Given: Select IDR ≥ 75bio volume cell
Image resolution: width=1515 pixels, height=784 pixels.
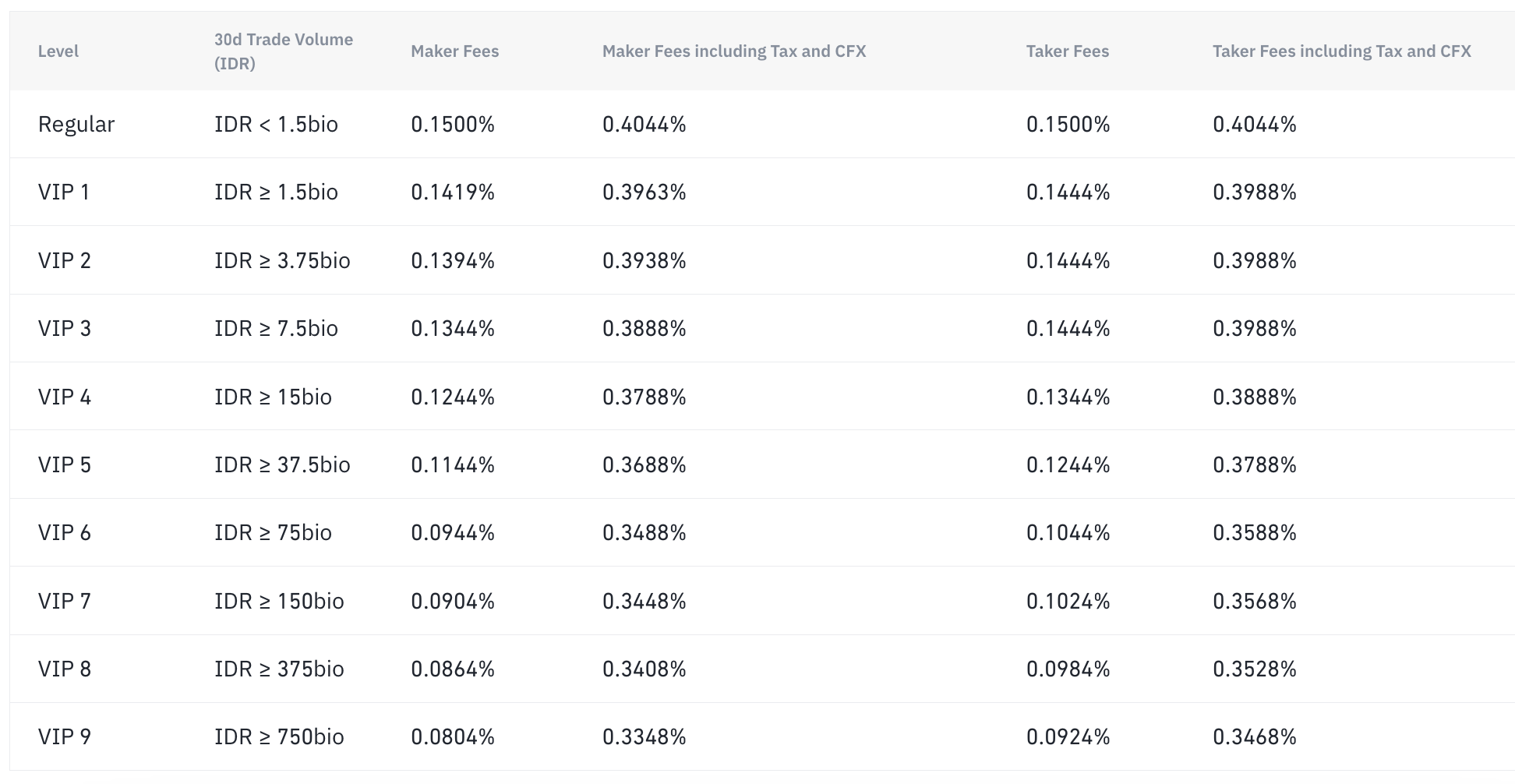Looking at the screenshot, I should tap(273, 533).
